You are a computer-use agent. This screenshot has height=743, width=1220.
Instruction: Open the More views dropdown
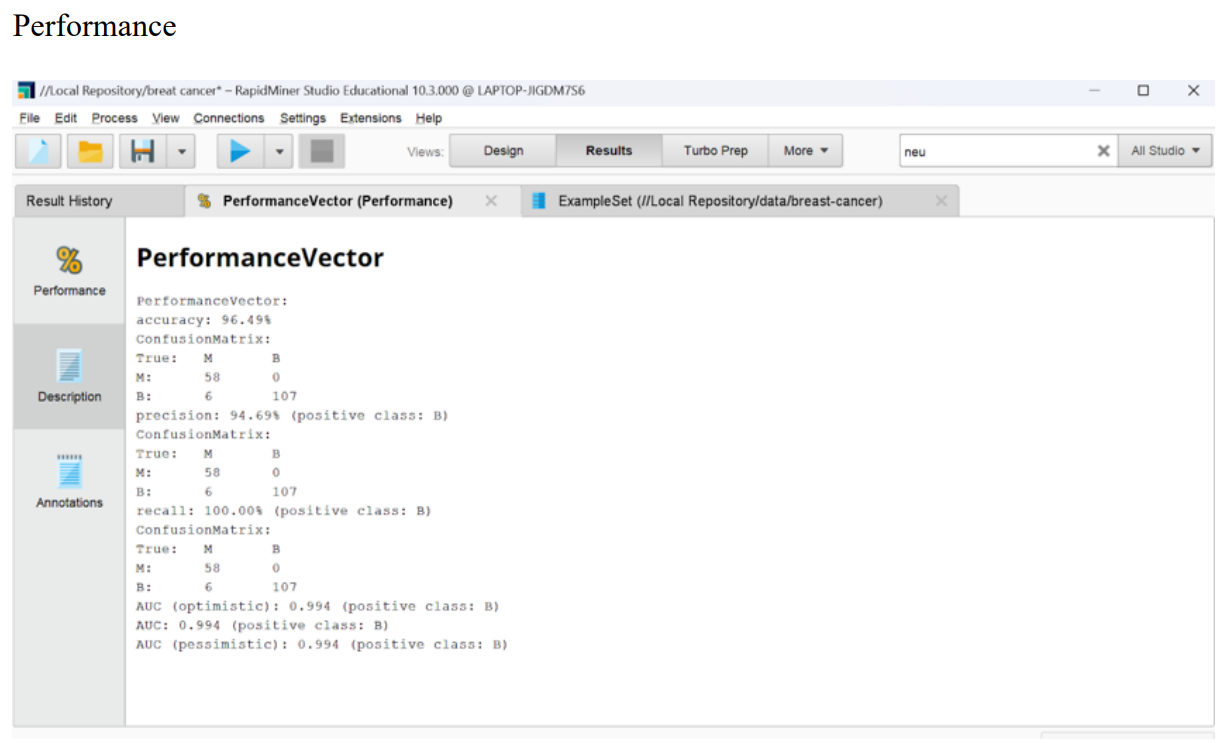point(806,151)
